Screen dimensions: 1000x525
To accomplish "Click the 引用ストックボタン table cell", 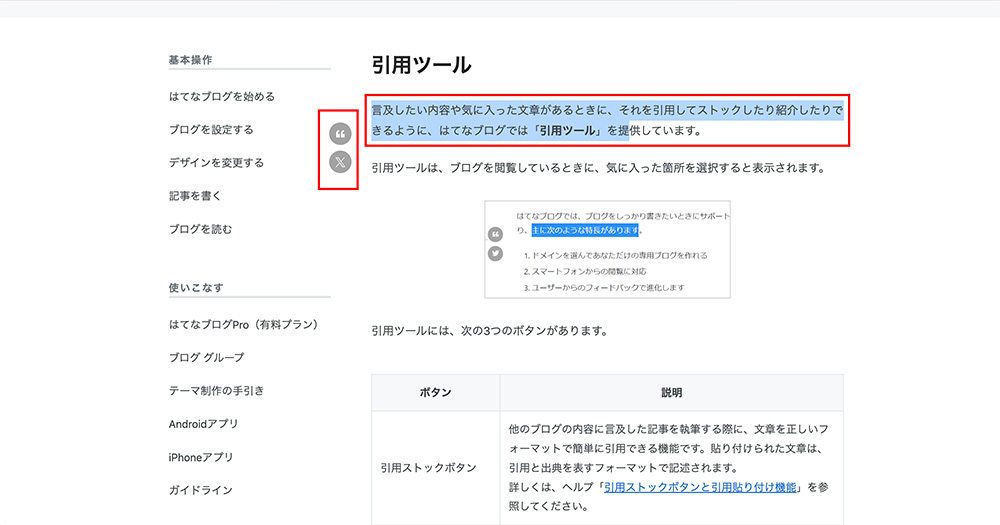I will (436, 468).
